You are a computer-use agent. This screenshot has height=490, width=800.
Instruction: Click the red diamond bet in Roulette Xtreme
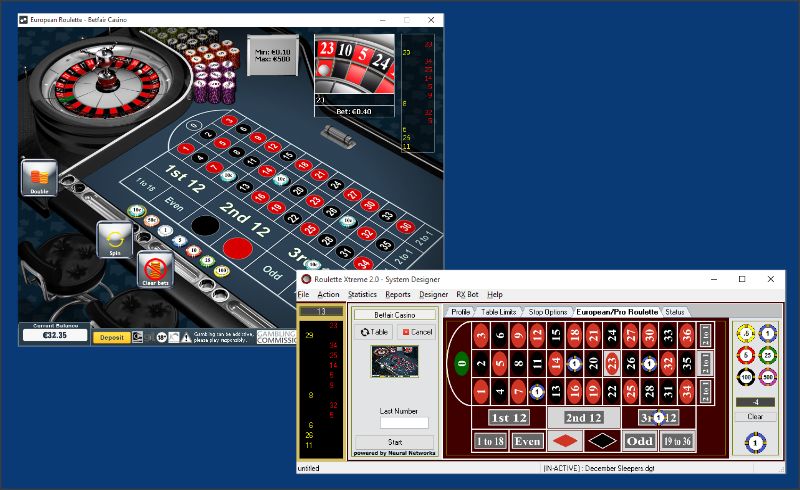coord(565,441)
